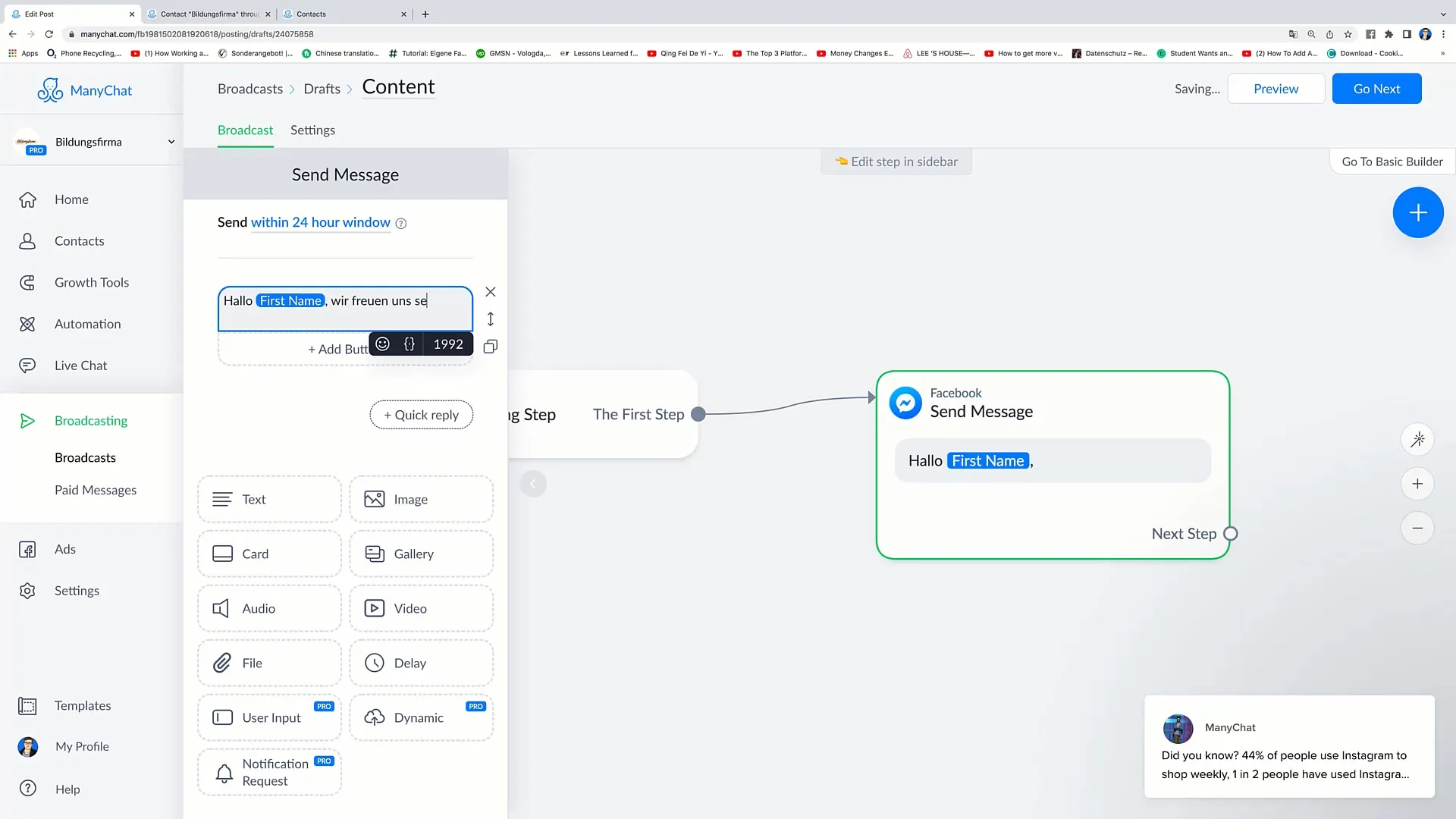Collapse the sidebar with the arrow button

point(533,484)
